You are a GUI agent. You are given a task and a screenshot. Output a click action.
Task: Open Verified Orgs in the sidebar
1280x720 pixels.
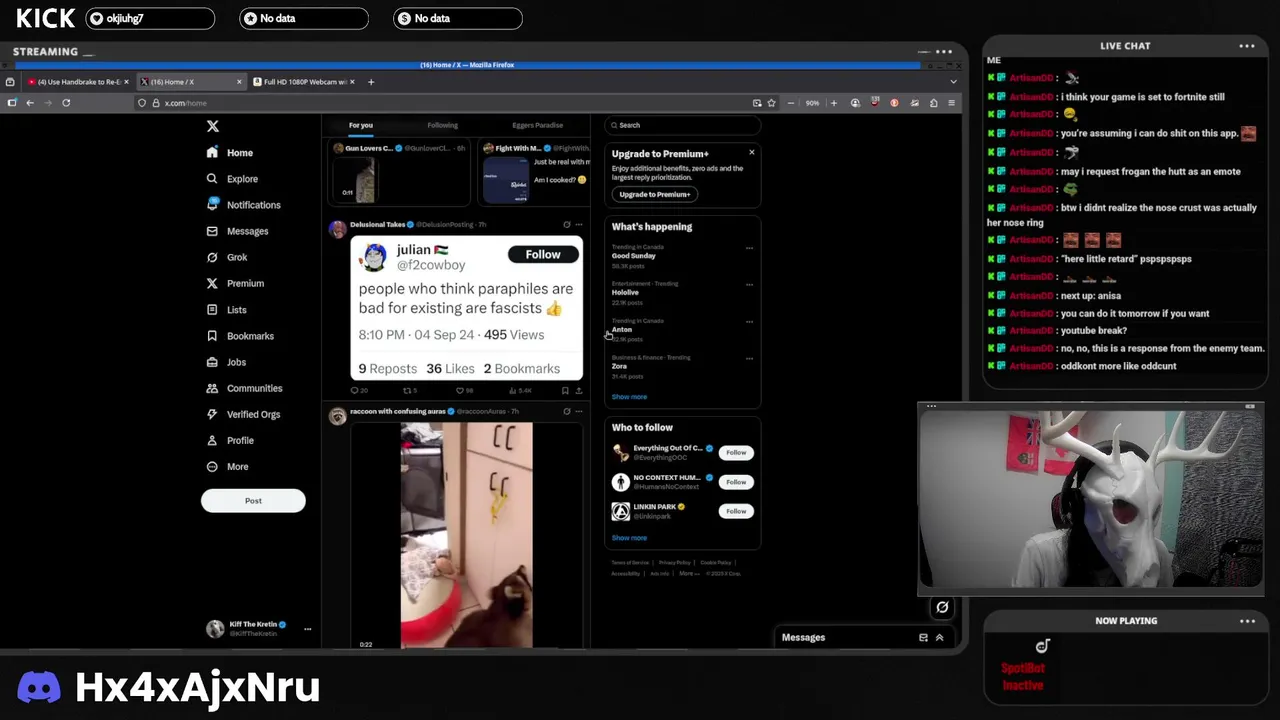point(243,414)
